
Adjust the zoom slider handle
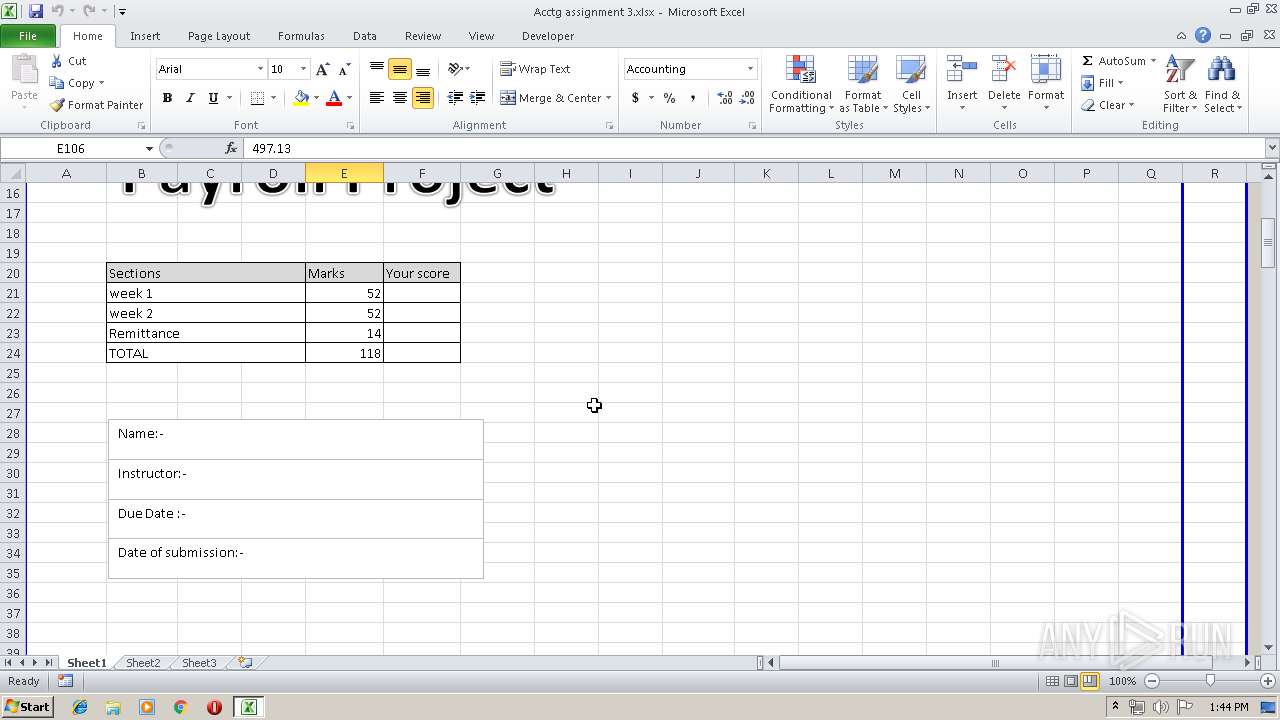pos(1210,681)
